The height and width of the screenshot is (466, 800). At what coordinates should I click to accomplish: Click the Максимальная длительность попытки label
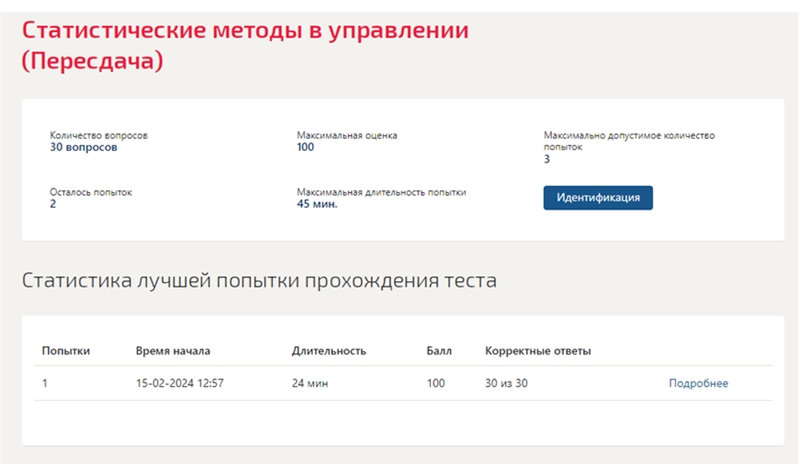[381, 192]
